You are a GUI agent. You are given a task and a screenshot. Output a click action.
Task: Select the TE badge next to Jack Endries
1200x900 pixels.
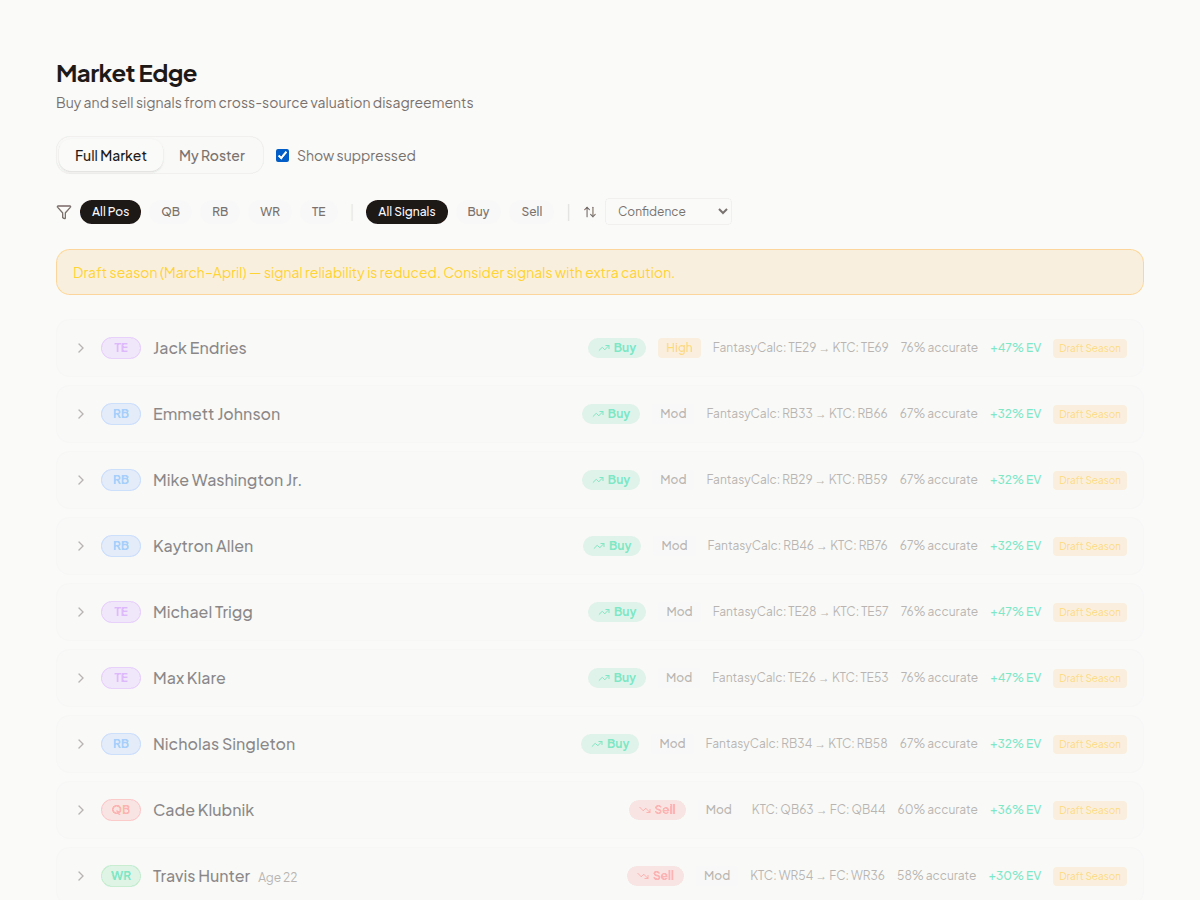point(120,347)
